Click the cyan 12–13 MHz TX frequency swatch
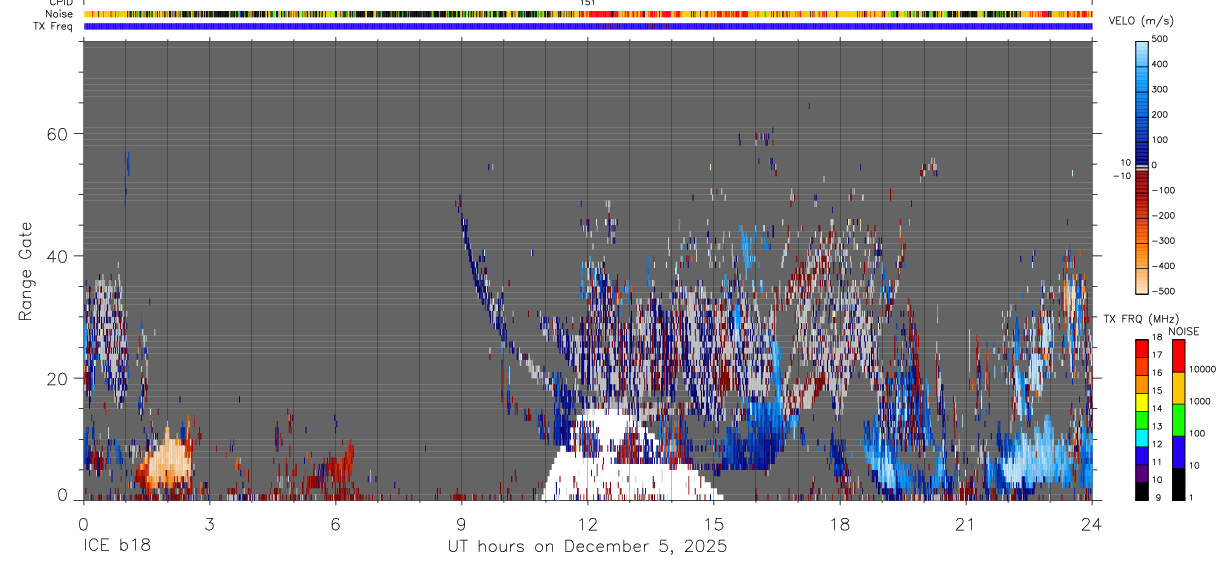The height and width of the screenshot is (567, 1228). pos(1142,436)
